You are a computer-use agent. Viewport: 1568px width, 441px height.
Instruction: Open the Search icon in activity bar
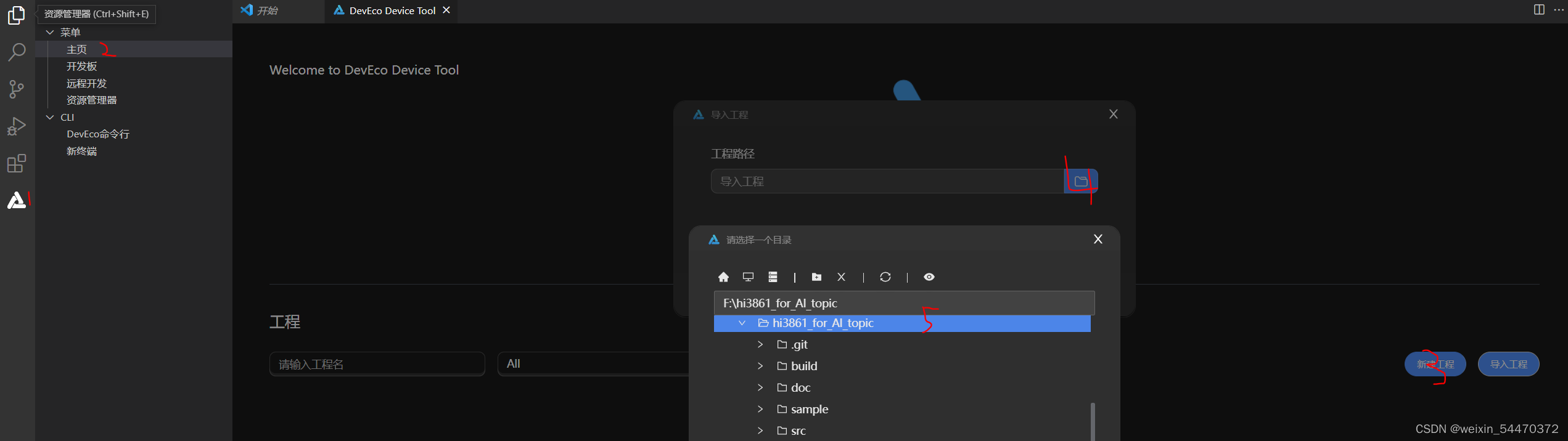(17, 52)
